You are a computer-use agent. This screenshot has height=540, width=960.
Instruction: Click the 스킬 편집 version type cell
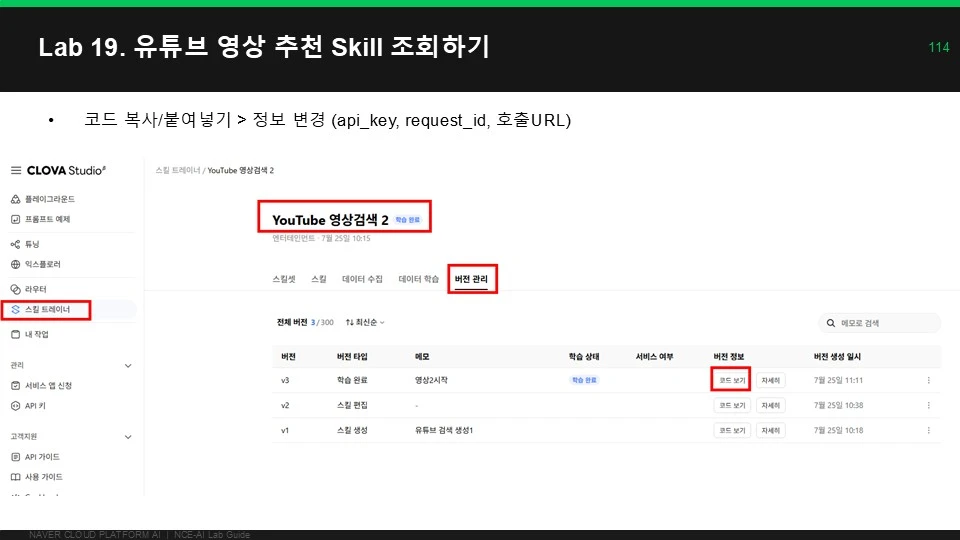(352, 405)
